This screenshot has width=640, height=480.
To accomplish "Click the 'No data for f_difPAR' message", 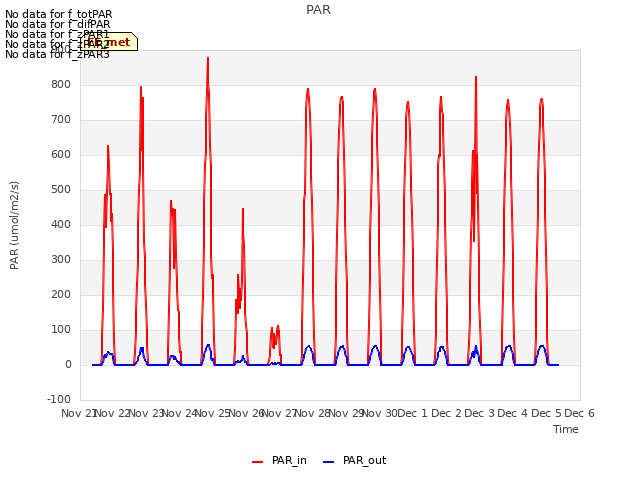I will click(x=58, y=24).
